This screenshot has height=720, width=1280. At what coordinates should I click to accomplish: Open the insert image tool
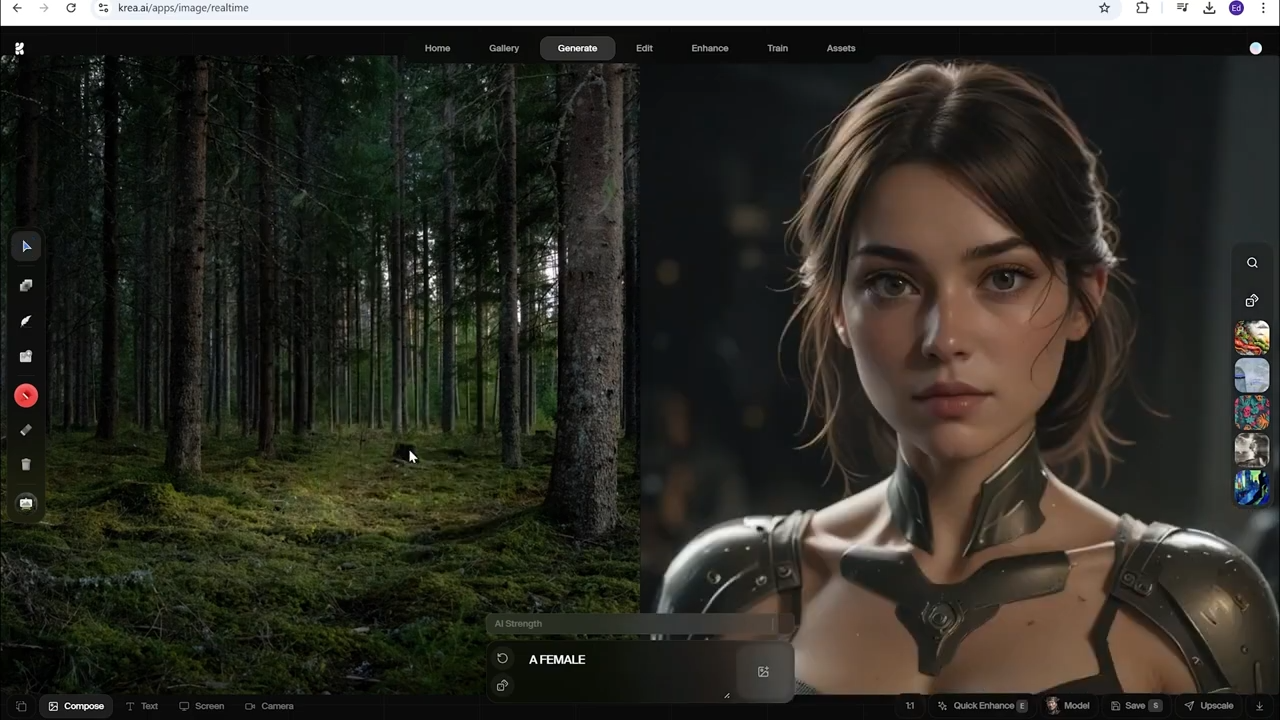click(26, 356)
